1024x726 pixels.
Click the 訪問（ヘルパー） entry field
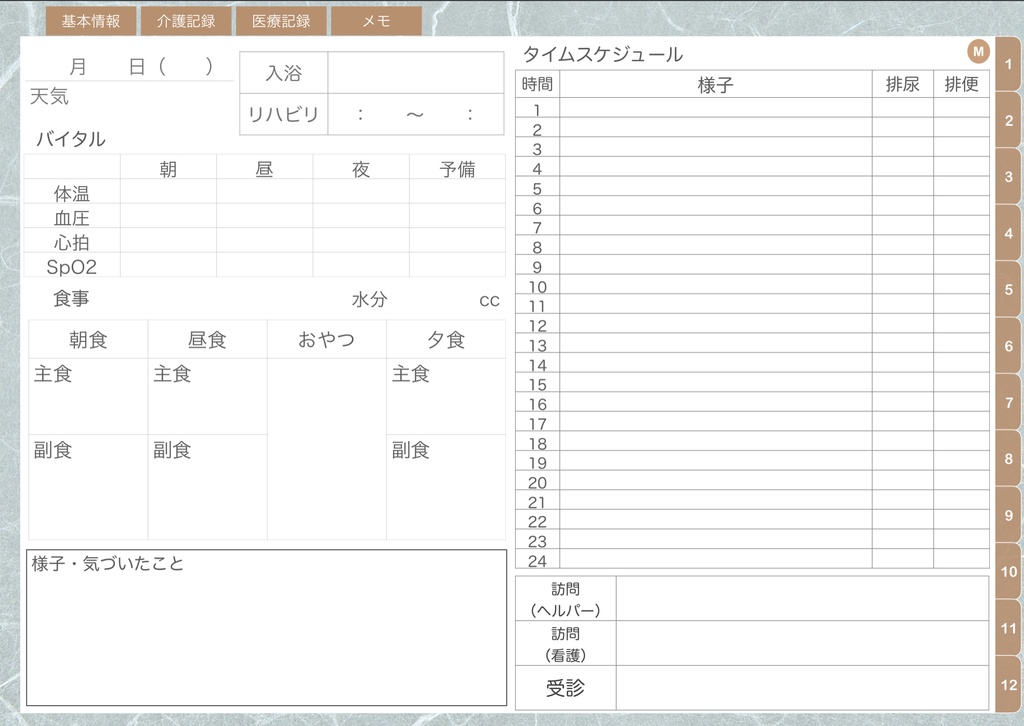(800, 597)
